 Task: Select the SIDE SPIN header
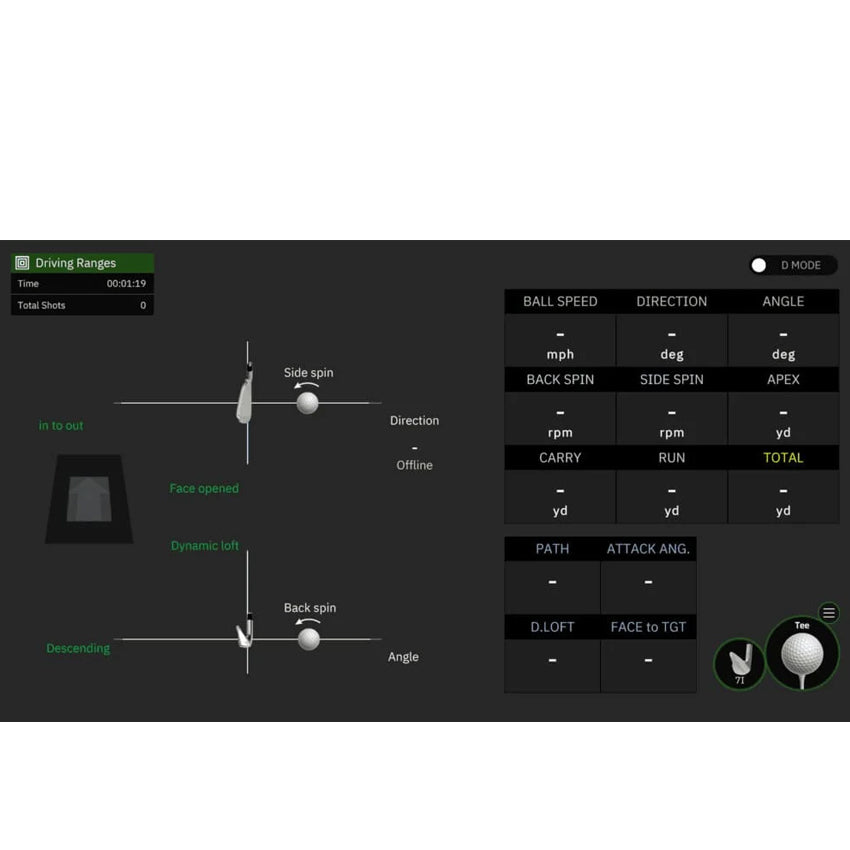pos(672,379)
